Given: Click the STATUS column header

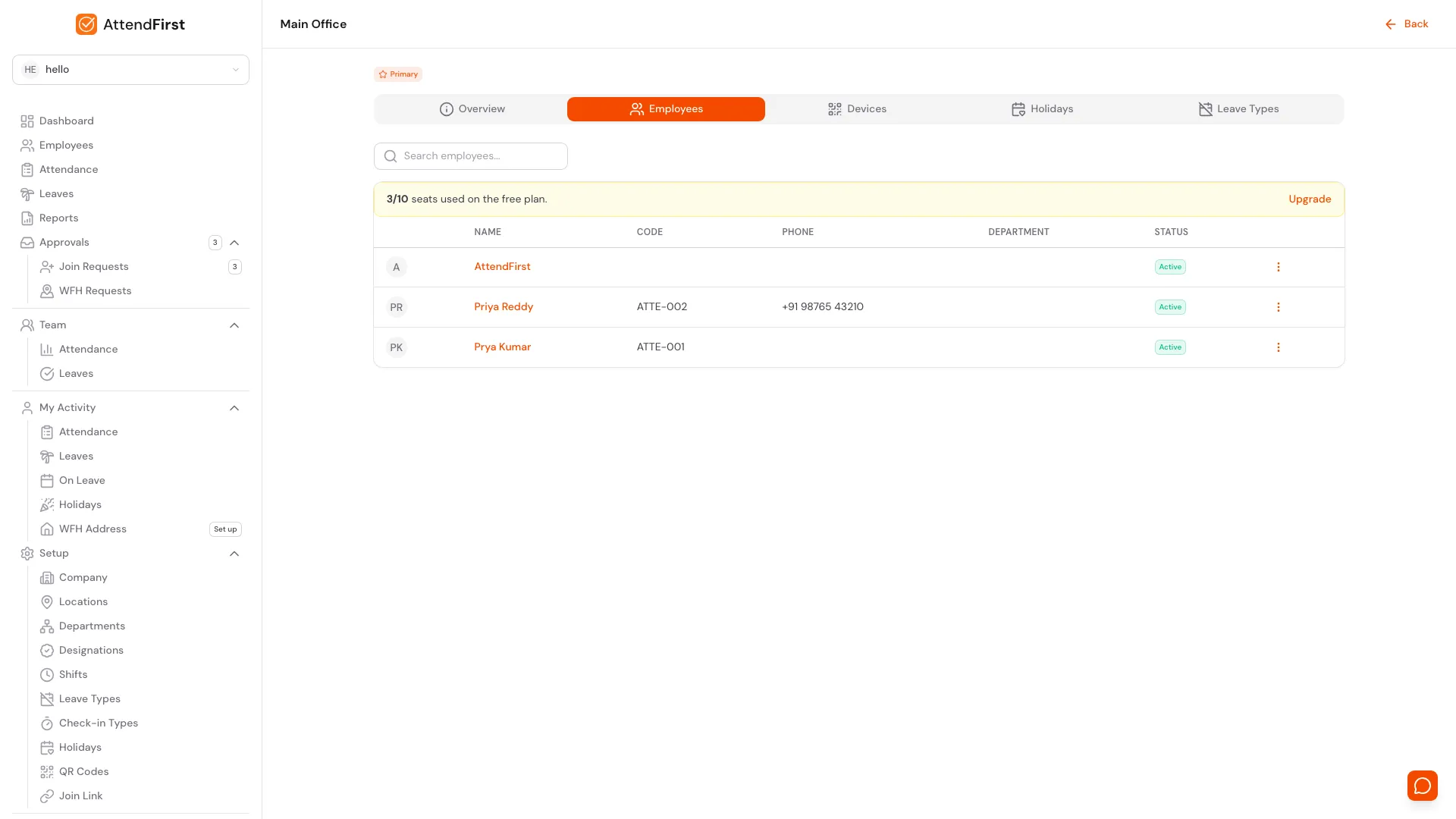Looking at the screenshot, I should 1171,232.
